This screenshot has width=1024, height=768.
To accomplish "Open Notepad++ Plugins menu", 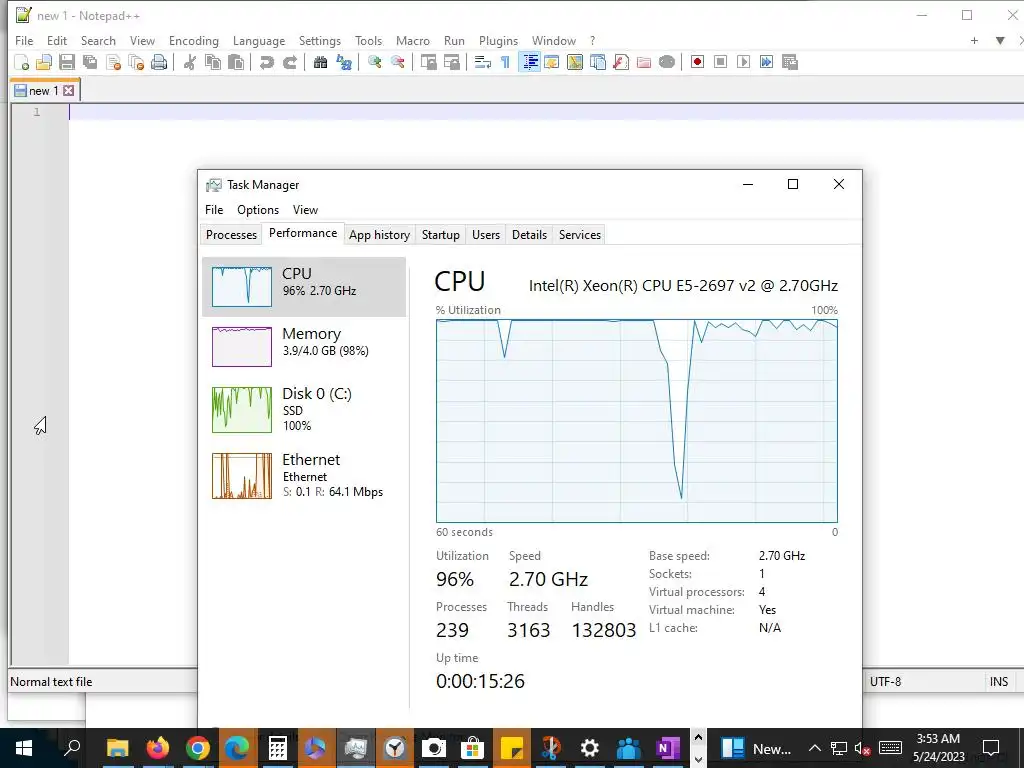I will click(x=498, y=40).
